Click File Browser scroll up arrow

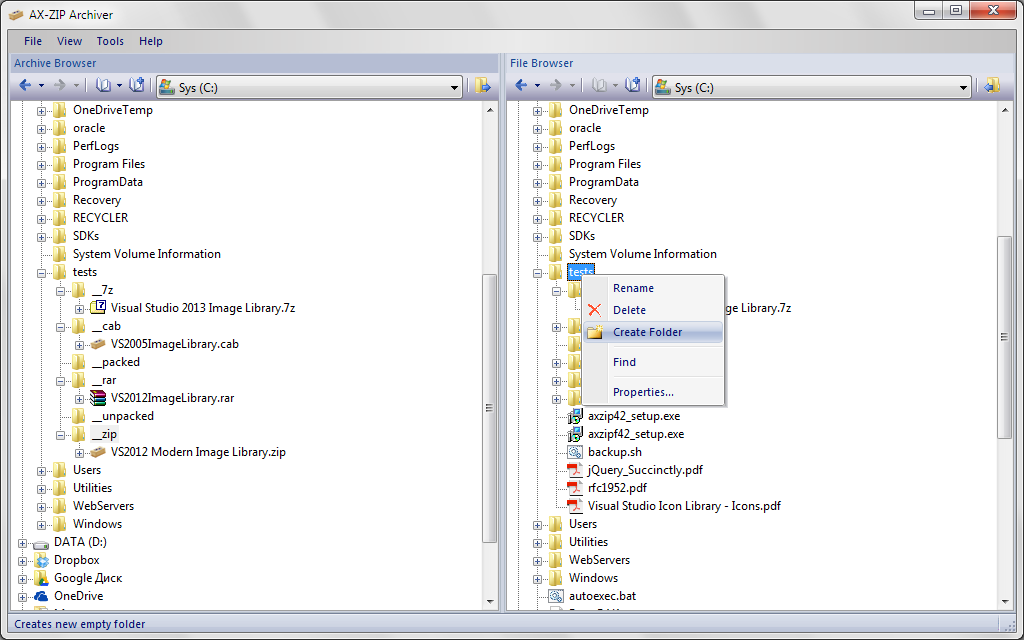[x=1006, y=110]
